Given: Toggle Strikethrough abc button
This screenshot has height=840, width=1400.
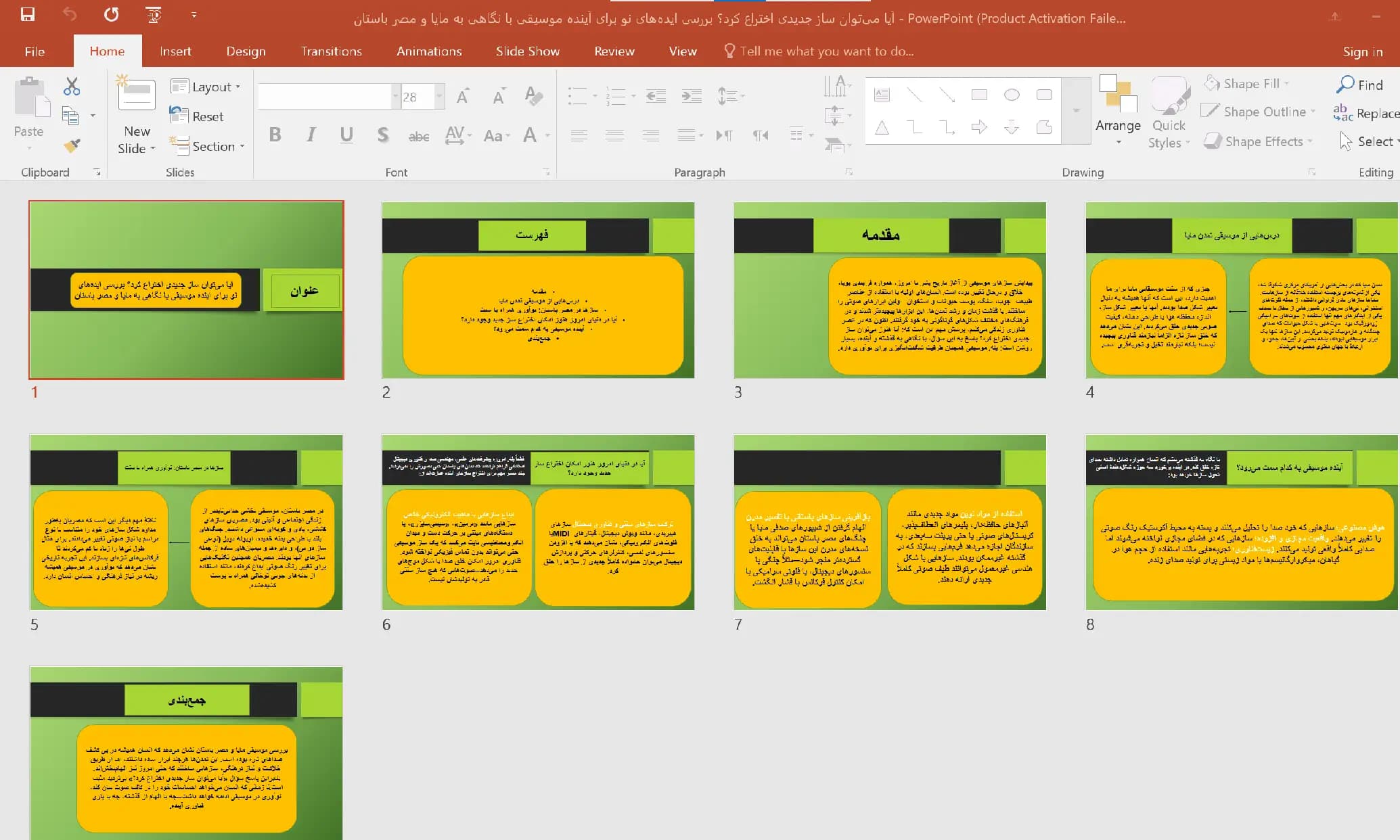Looking at the screenshot, I should click(x=419, y=136).
